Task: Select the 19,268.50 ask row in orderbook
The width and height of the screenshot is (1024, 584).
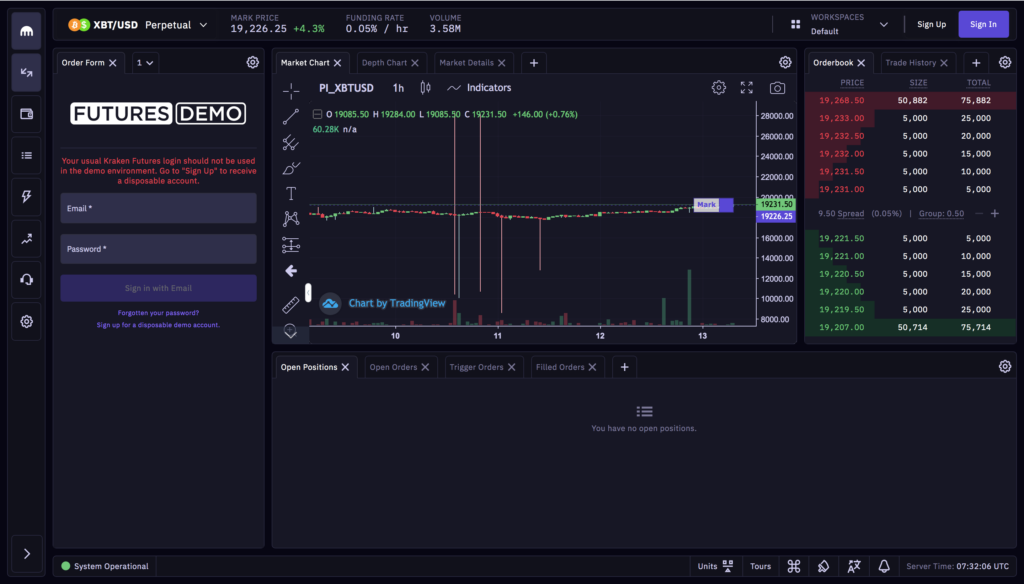Action: 910,101
